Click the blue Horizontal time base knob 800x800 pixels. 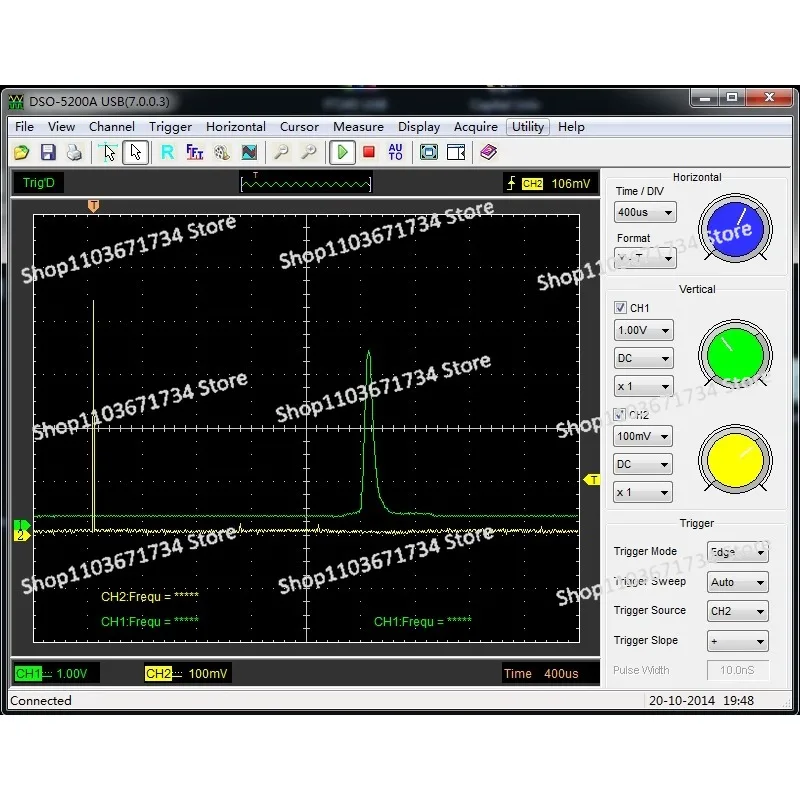pos(735,228)
